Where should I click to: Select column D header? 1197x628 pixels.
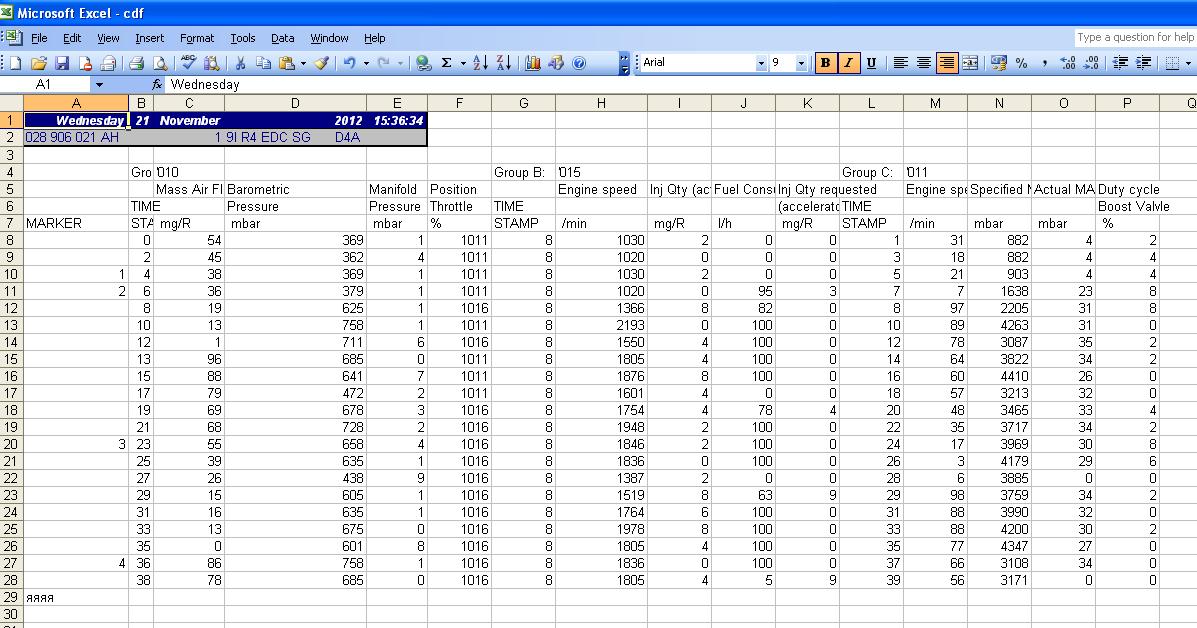[x=295, y=103]
